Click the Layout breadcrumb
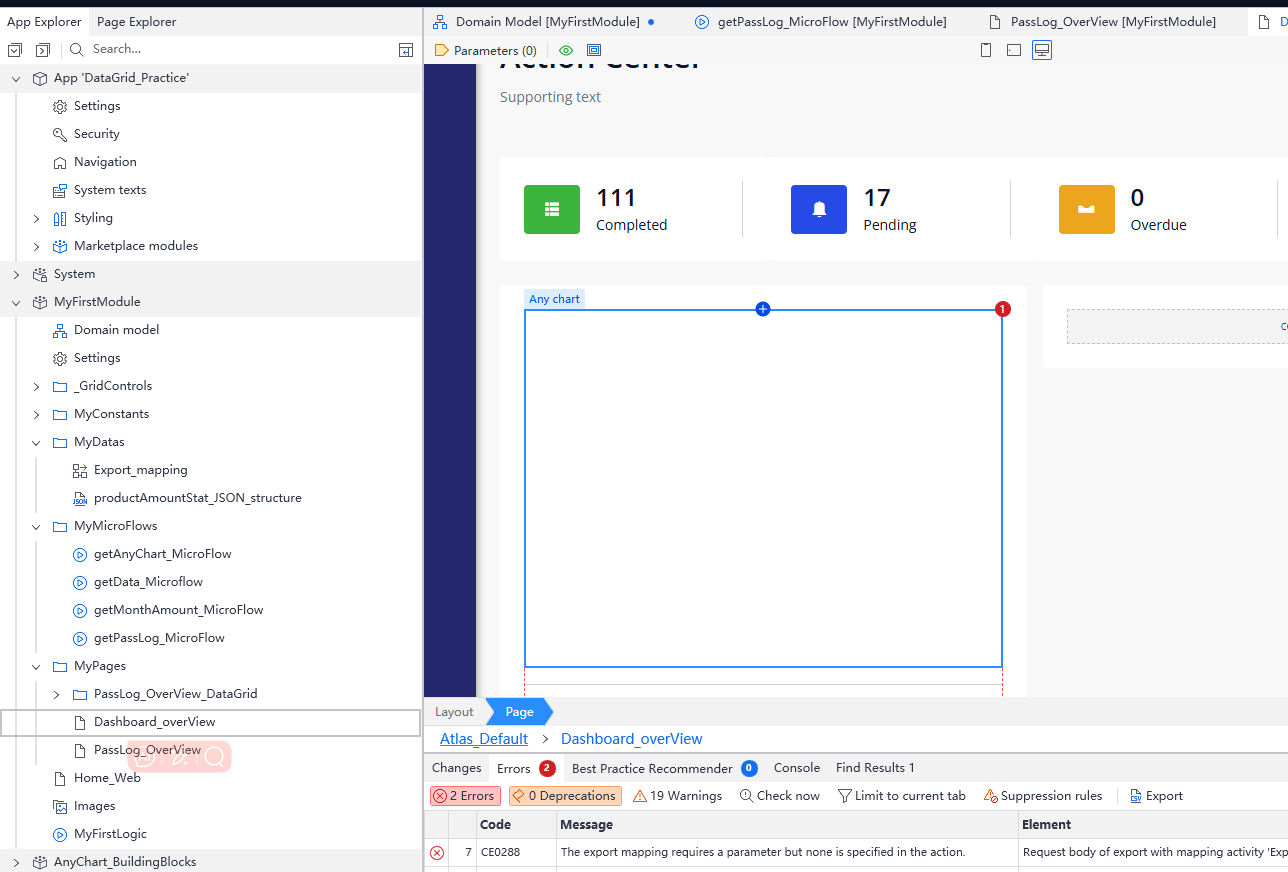 tap(454, 712)
